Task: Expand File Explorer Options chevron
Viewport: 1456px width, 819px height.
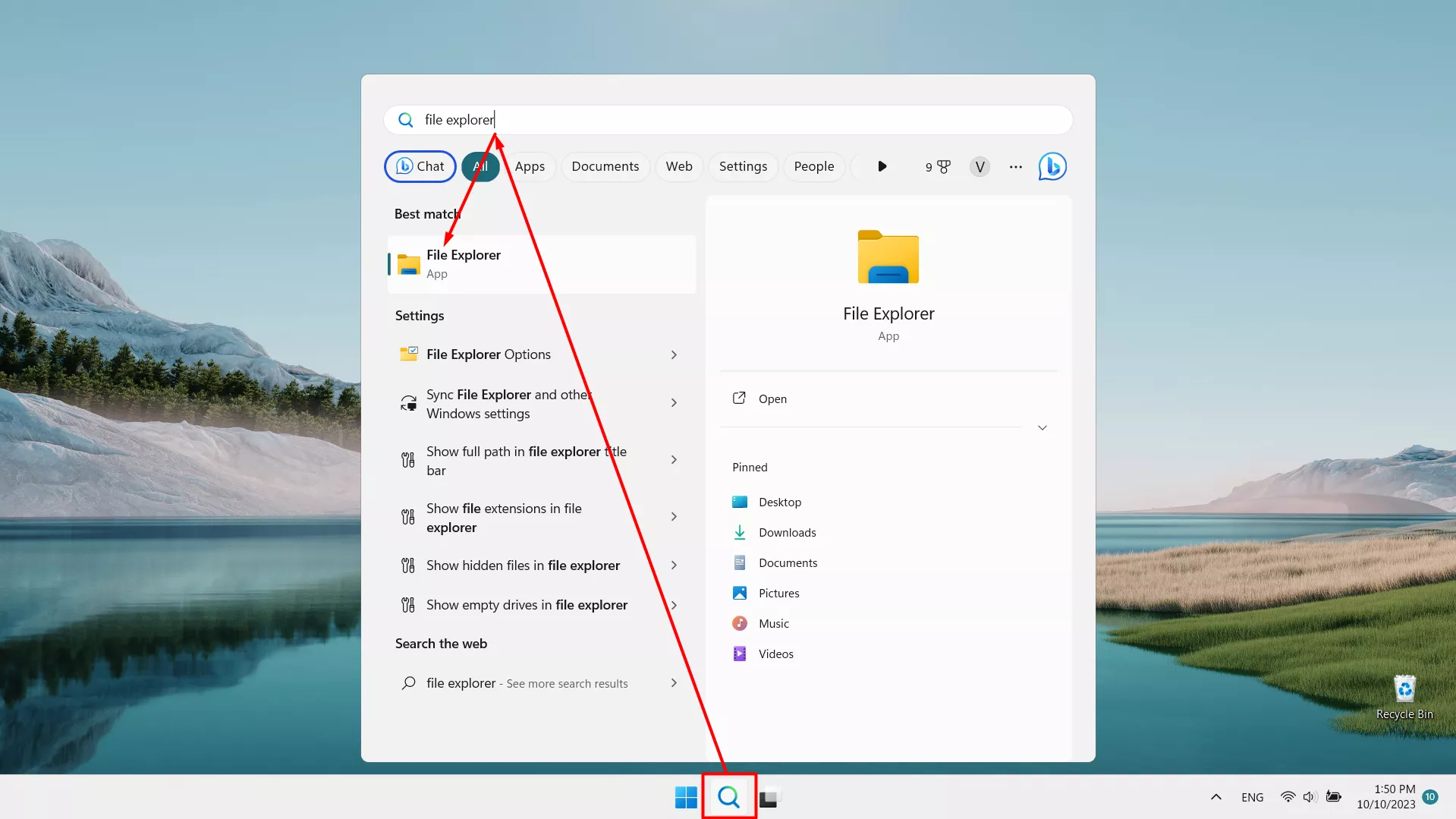Action: (674, 354)
